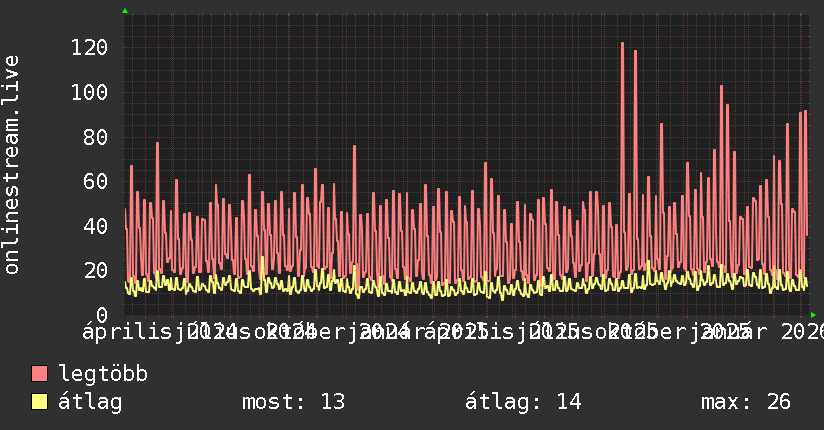This screenshot has height=430, width=824.
Task: Click the y-axis label 60
Action: point(96,182)
